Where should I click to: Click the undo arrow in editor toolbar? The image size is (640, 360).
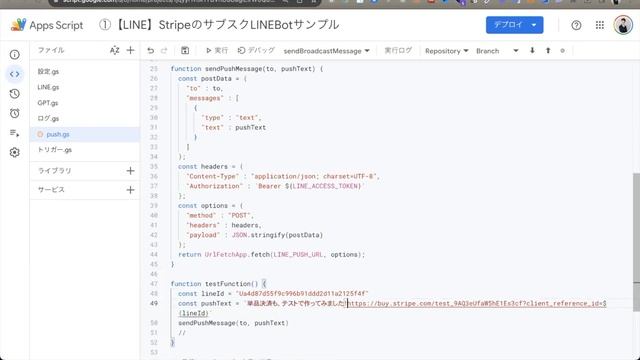[151, 51]
